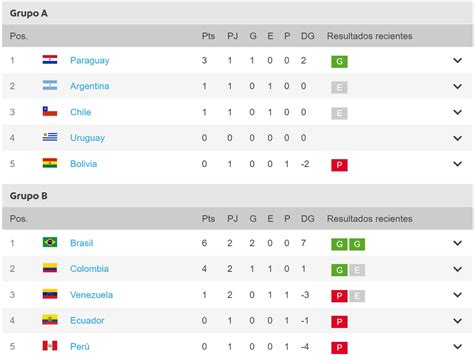Expand Ecuador row details arrow
The height and width of the screenshot is (361, 474).
click(x=457, y=321)
